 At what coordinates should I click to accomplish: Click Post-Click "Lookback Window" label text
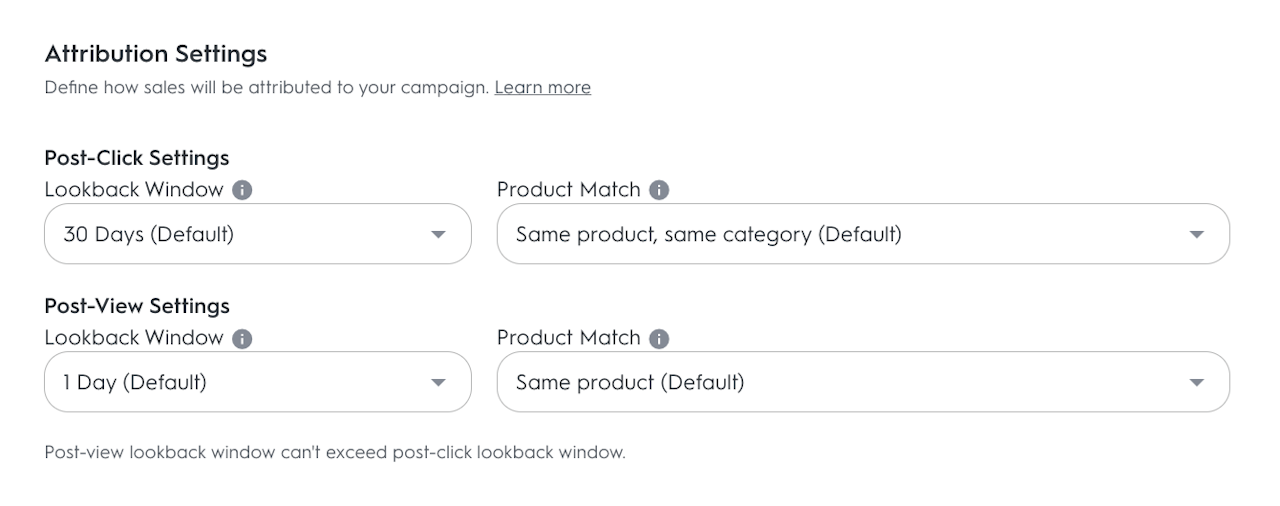click(134, 190)
